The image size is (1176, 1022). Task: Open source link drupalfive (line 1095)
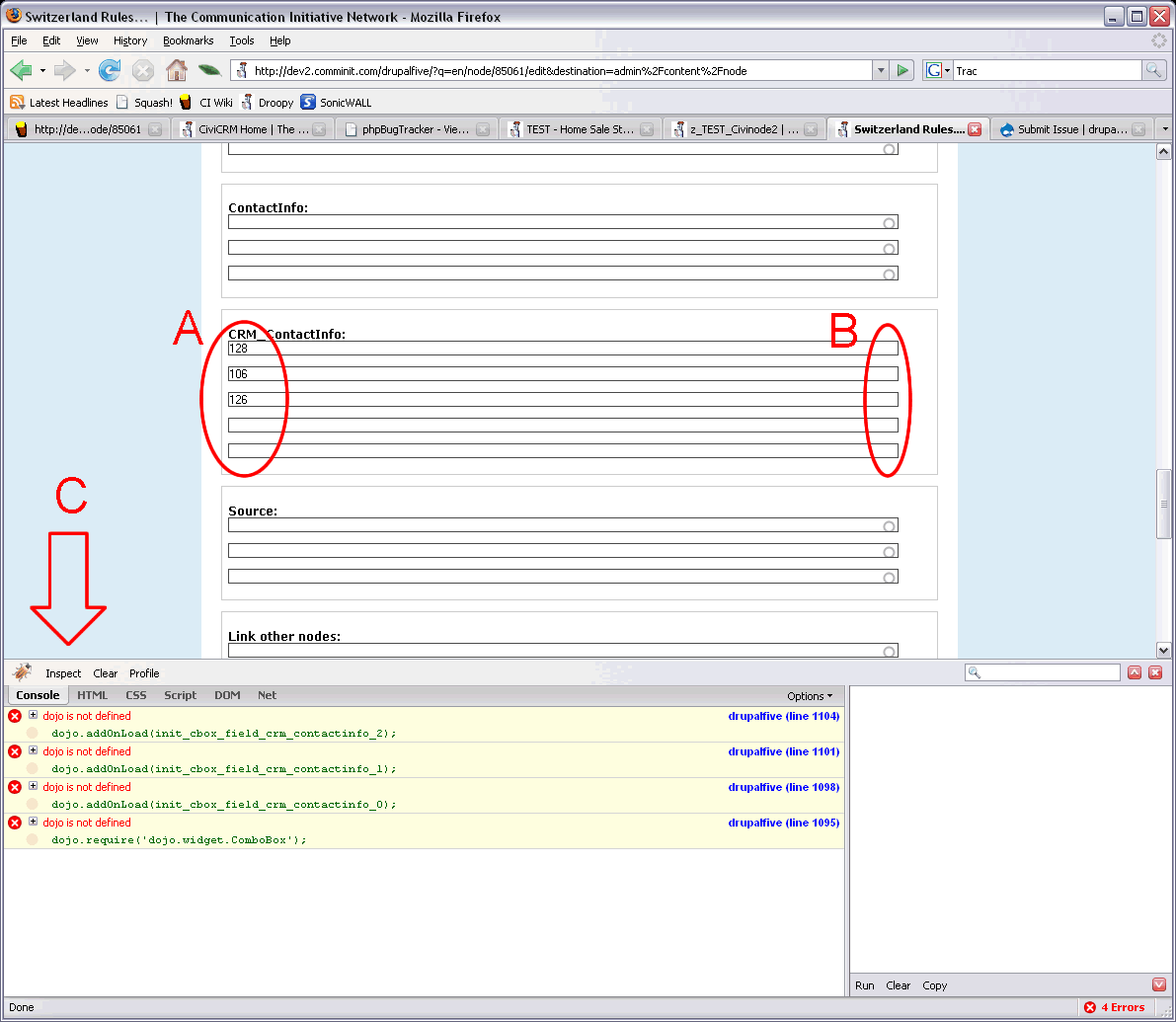(784, 823)
